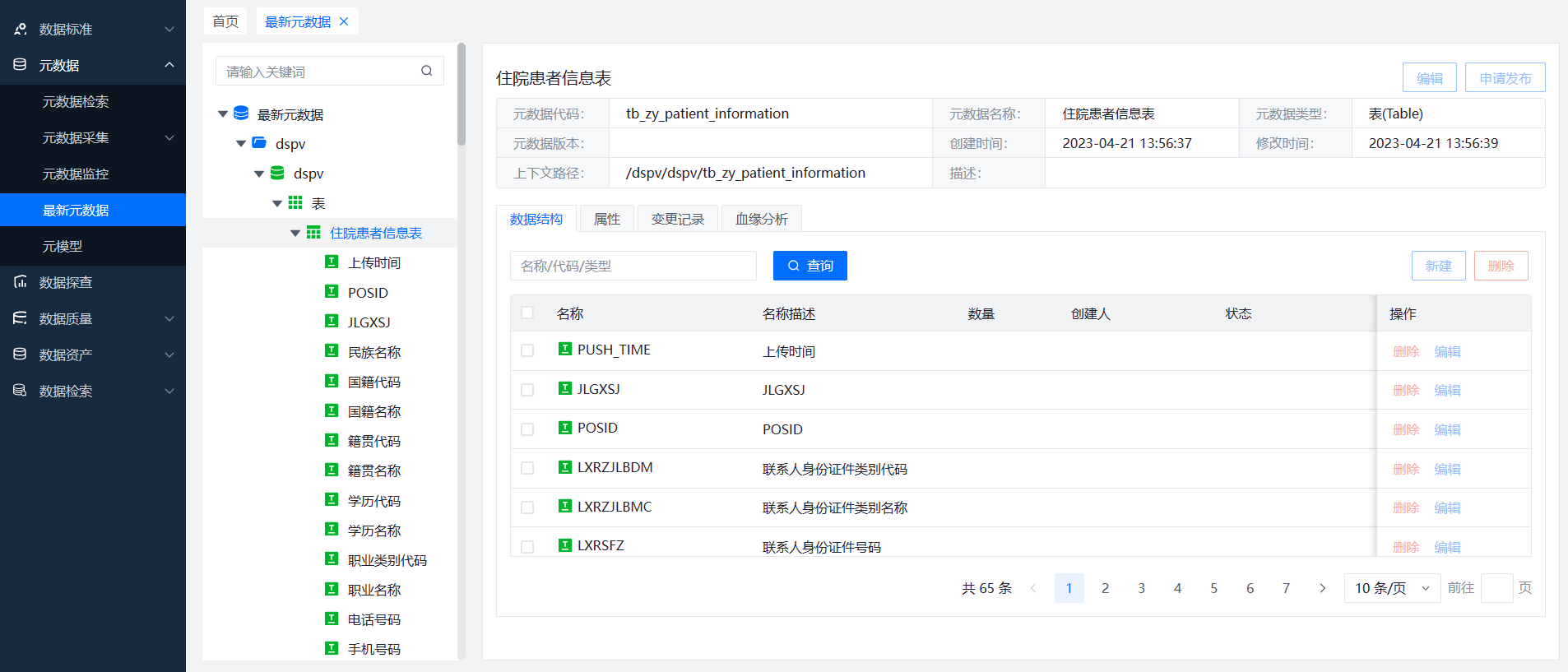
Task: Expand the 数据质量 menu chevron
Action: coord(169,318)
